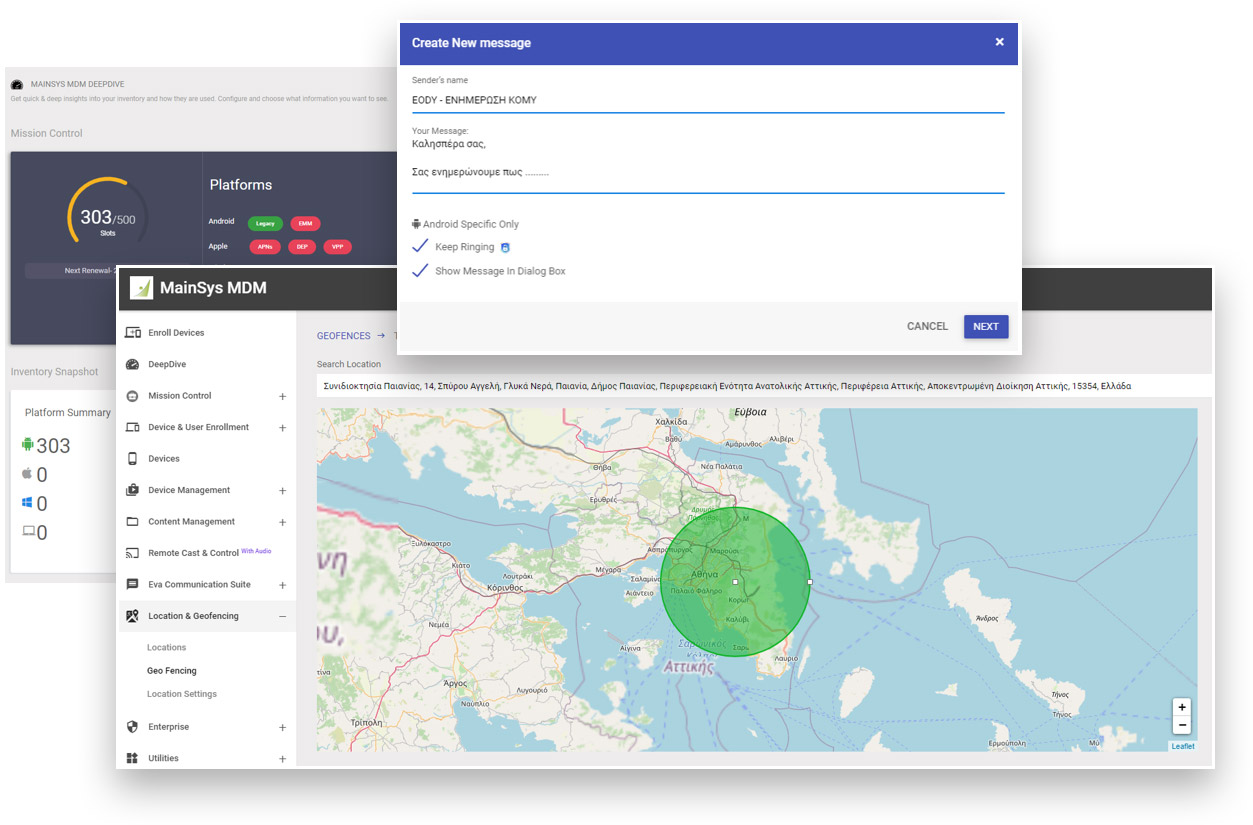
Task: Click the Eva Communication Suite chat icon
Action: click(x=132, y=584)
